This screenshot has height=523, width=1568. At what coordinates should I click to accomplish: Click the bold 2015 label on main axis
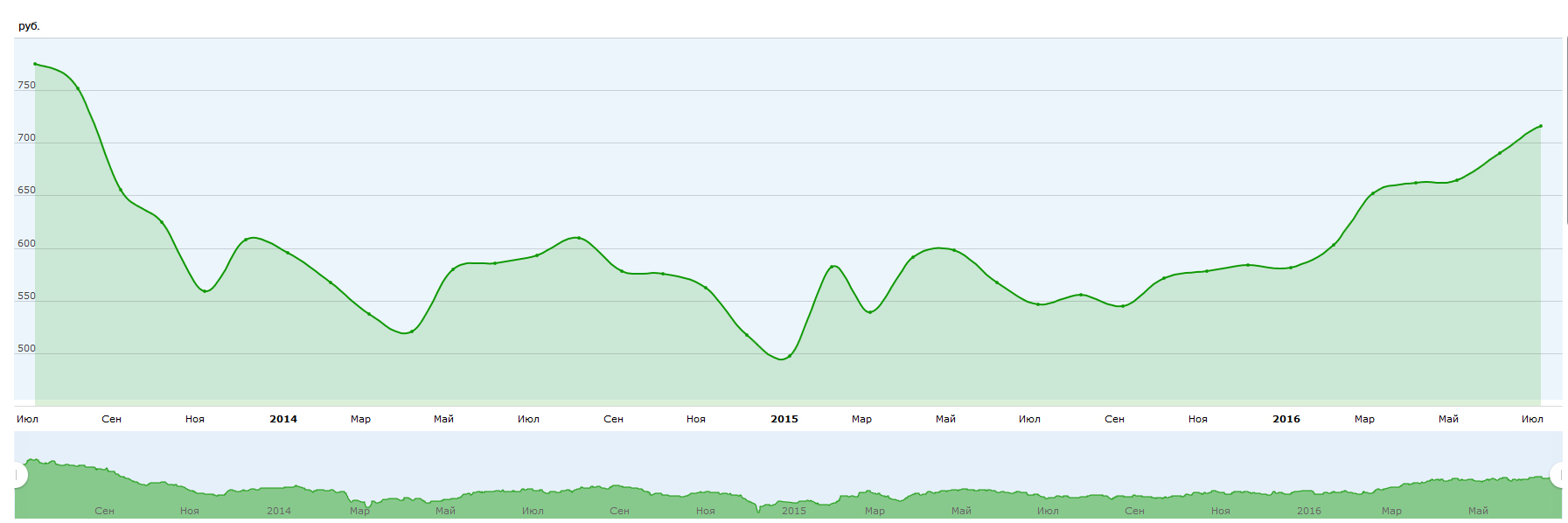click(x=784, y=419)
